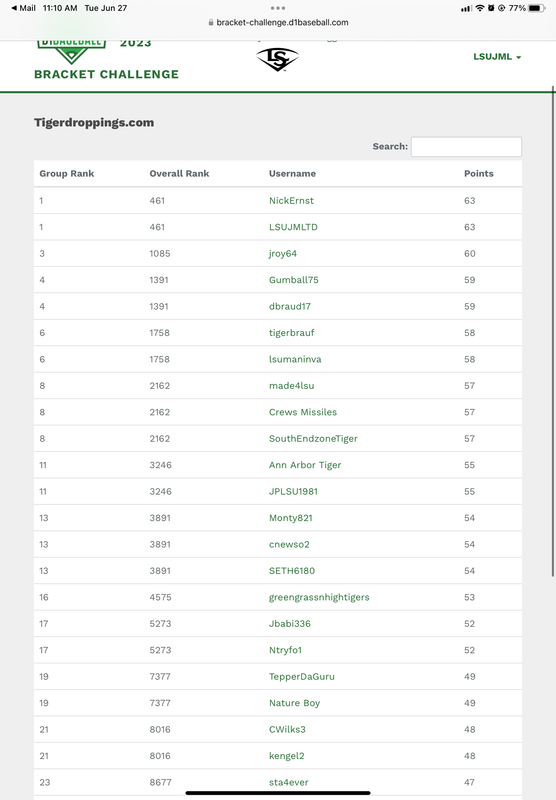This screenshot has height=800, width=556.
Task: Open greengrassnhightigers' bracket
Action: tap(319, 597)
